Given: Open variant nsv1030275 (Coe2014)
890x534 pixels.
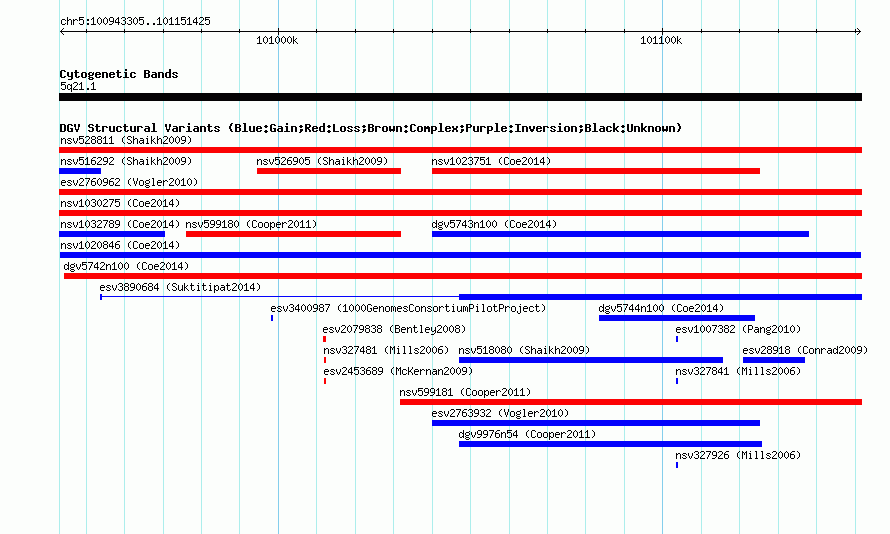Looking at the screenshot, I should pyautogui.click(x=120, y=203).
